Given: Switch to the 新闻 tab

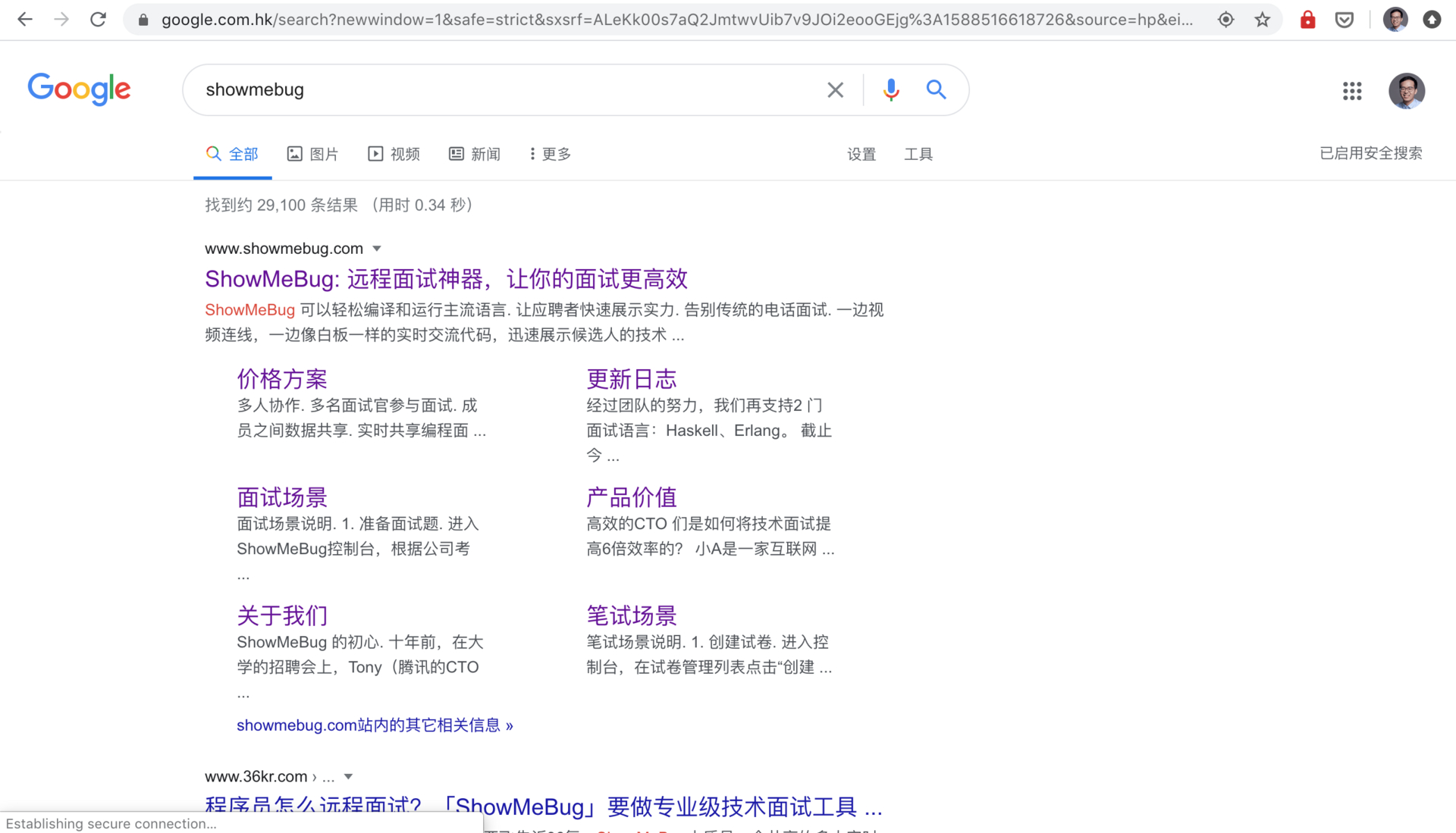Looking at the screenshot, I should (x=475, y=155).
